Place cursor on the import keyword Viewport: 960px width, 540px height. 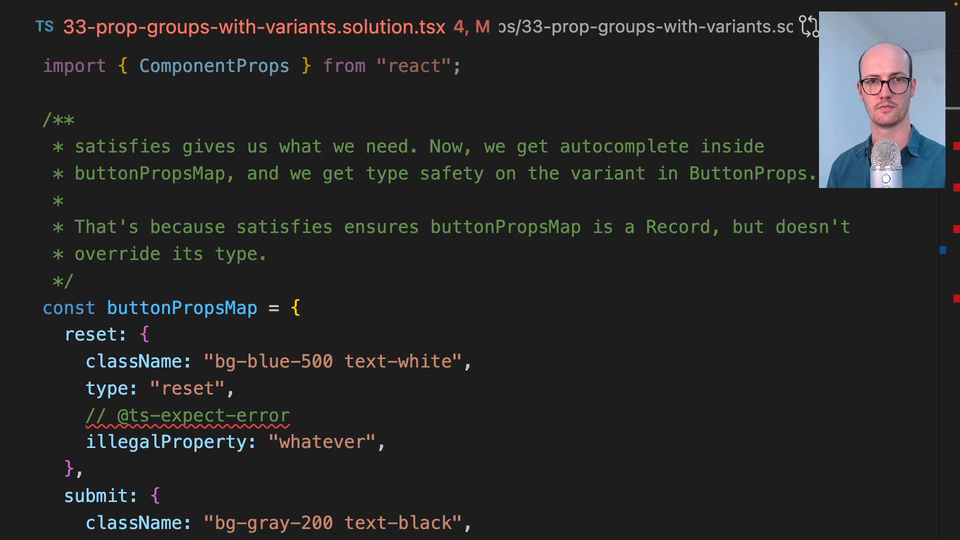pyautogui.click(x=74, y=66)
